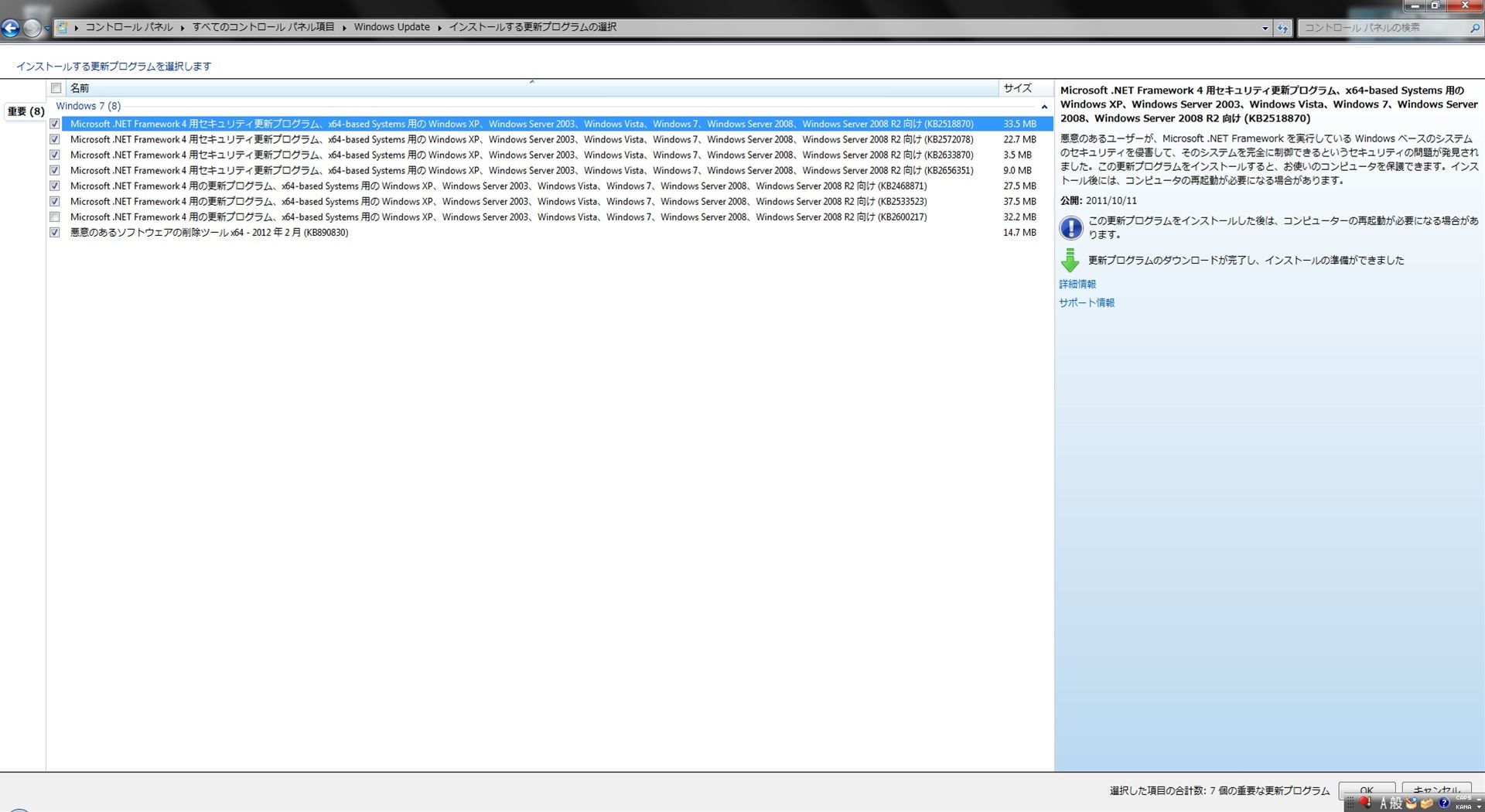Click the 22.7 MB size value
Image resolution: width=1485 pixels, height=812 pixels.
[1019, 139]
